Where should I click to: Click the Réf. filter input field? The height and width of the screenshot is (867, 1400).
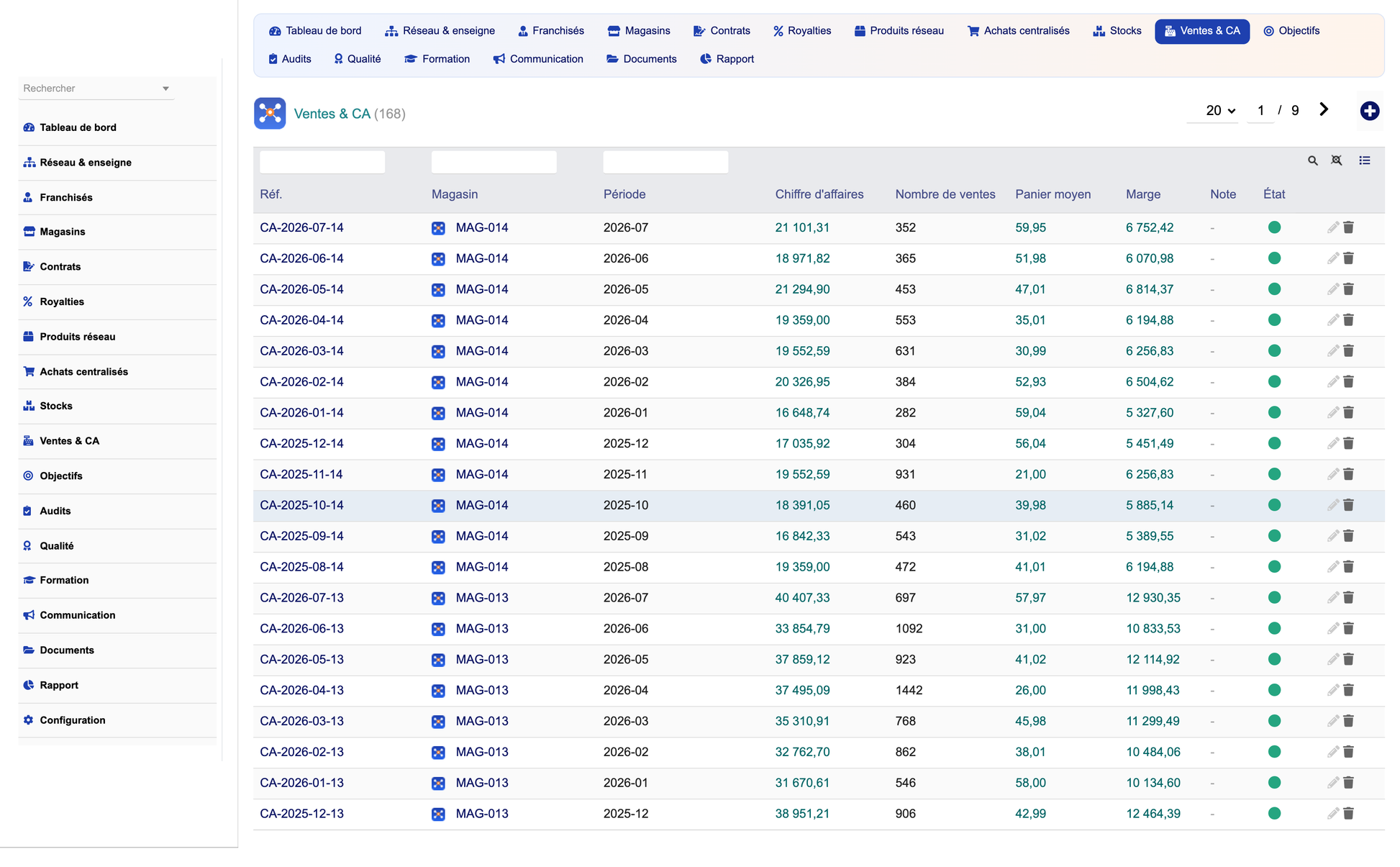(322, 162)
